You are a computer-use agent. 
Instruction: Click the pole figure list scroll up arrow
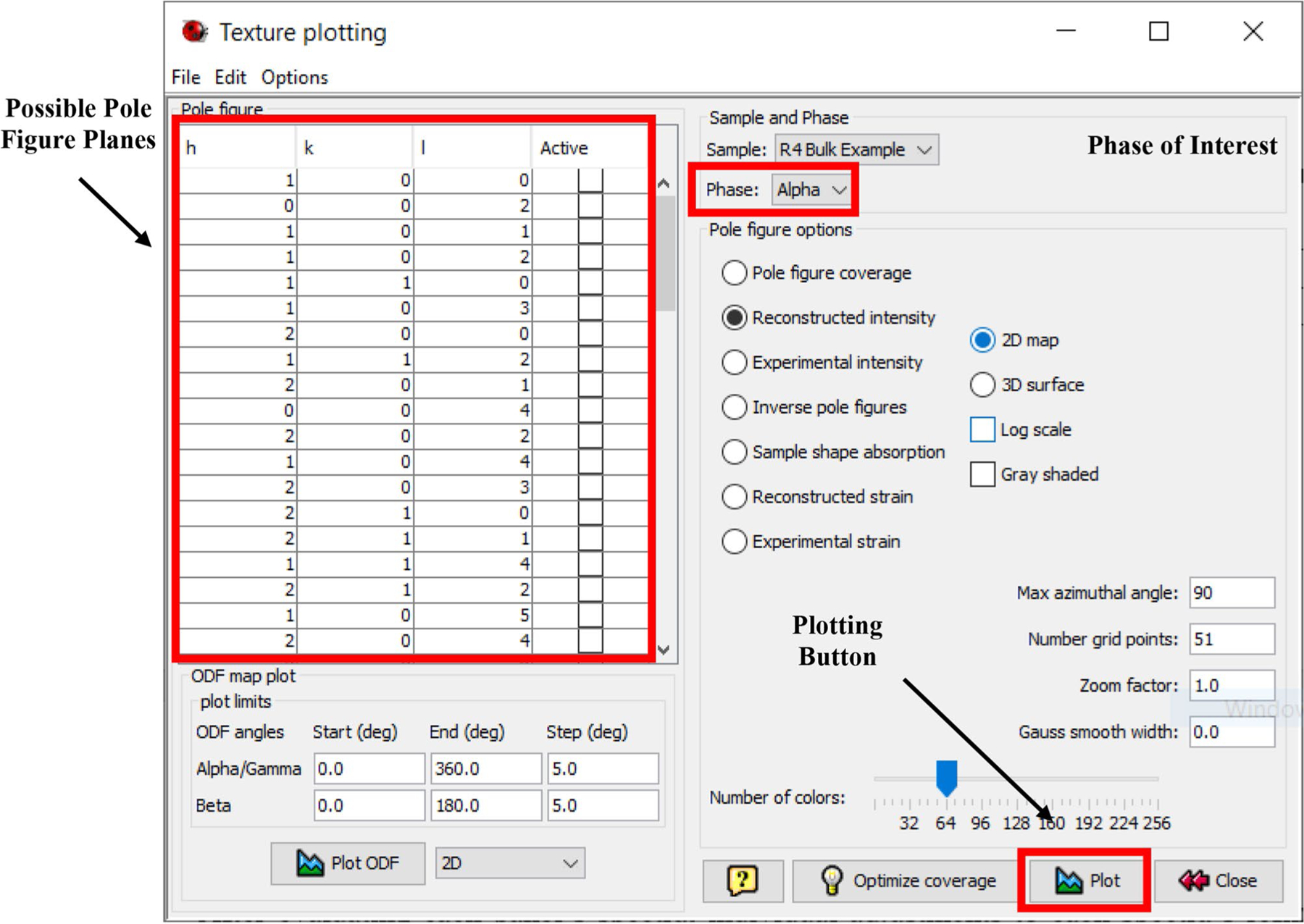664,184
